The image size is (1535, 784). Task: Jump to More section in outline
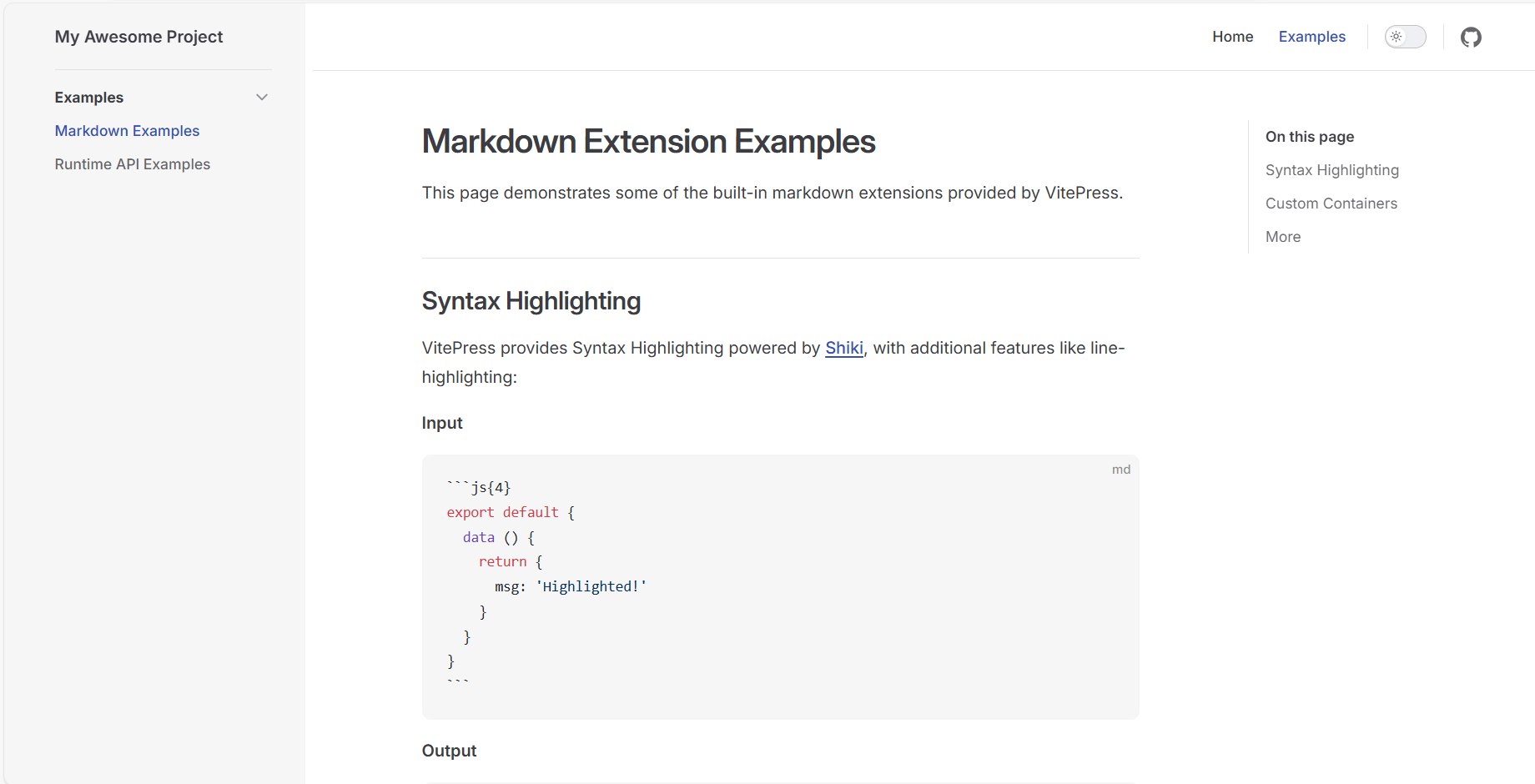1282,237
